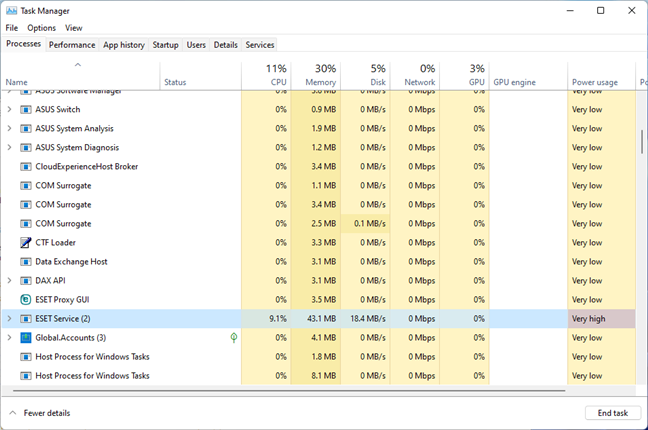Select the Processes tab
This screenshot has width=648, height=430.
tap(24, 44)
